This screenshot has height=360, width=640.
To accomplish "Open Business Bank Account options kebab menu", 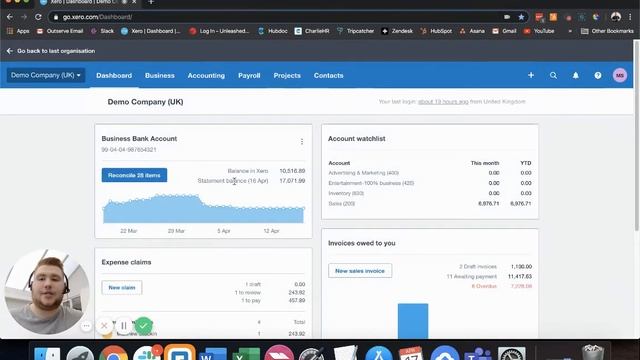I will [302, 141].
